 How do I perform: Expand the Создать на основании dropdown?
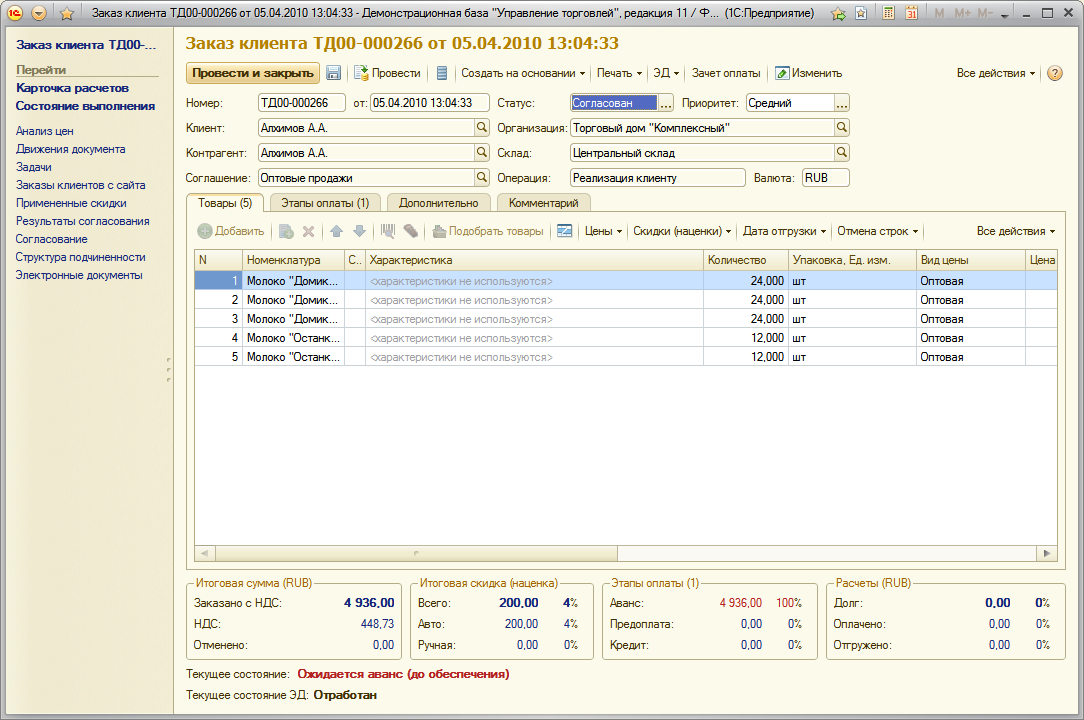(522, 73)
